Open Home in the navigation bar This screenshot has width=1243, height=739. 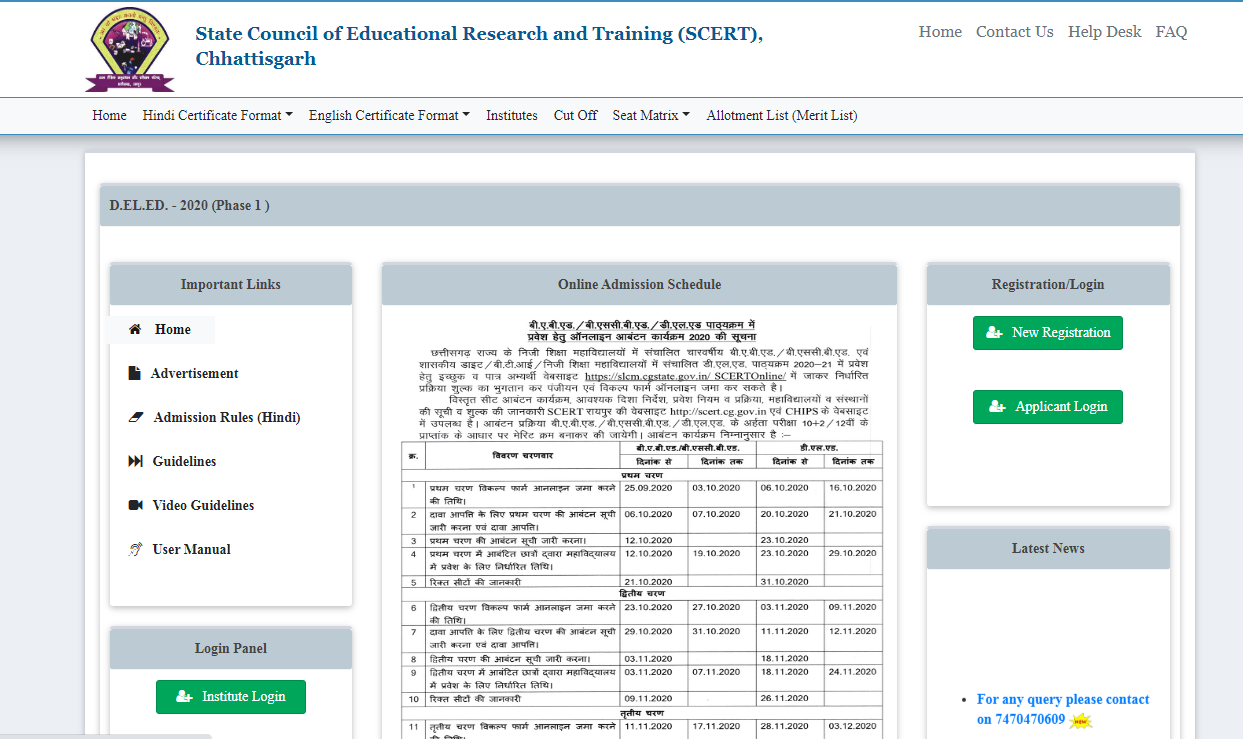[109, 115]
